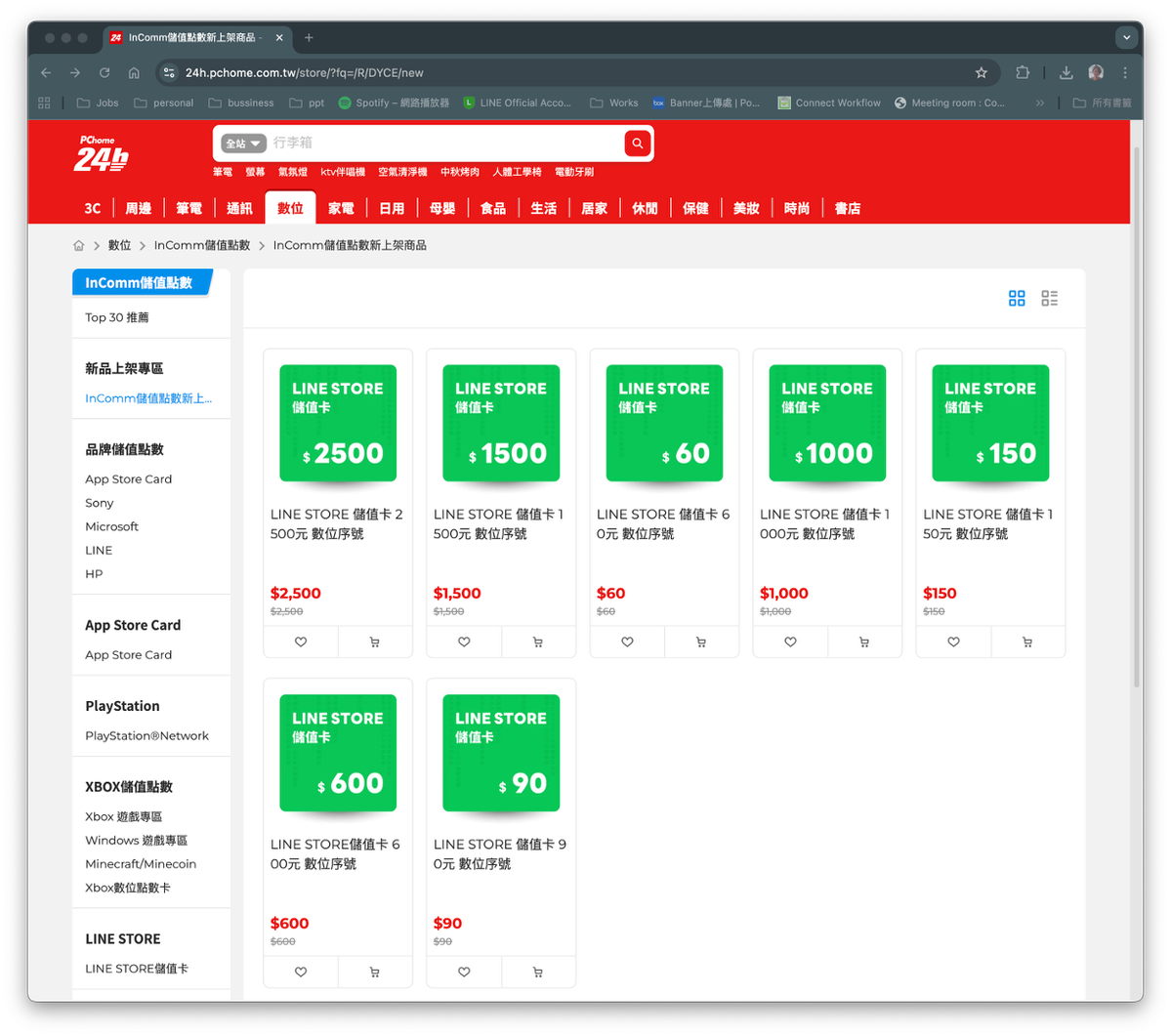Open Sony in brand sidebar list
1171x1036 pixels.
pos(100,503)
